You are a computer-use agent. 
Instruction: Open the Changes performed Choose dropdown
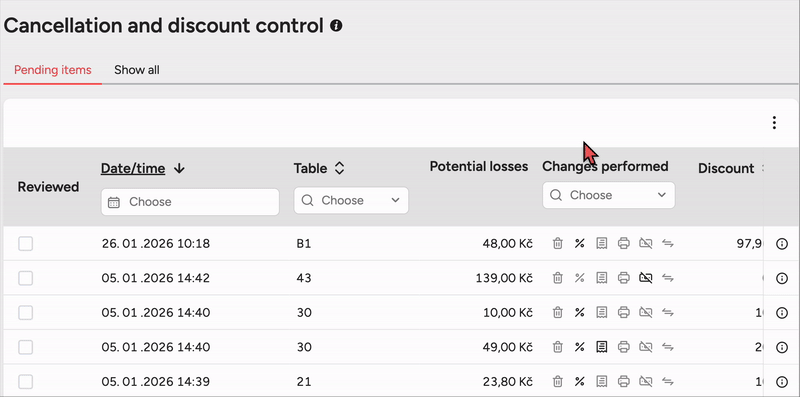point(608,195)
